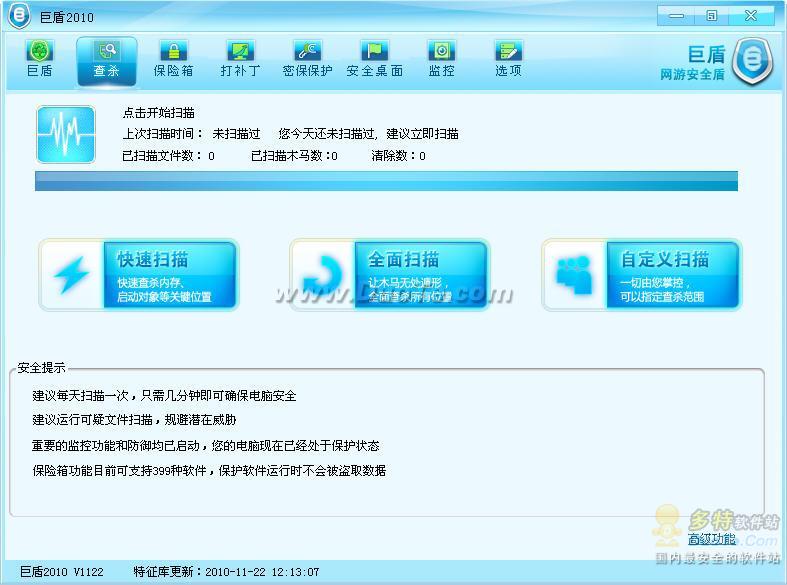
Task: Open the 高级功能 advanced features link
Action: tap(711, 539)
